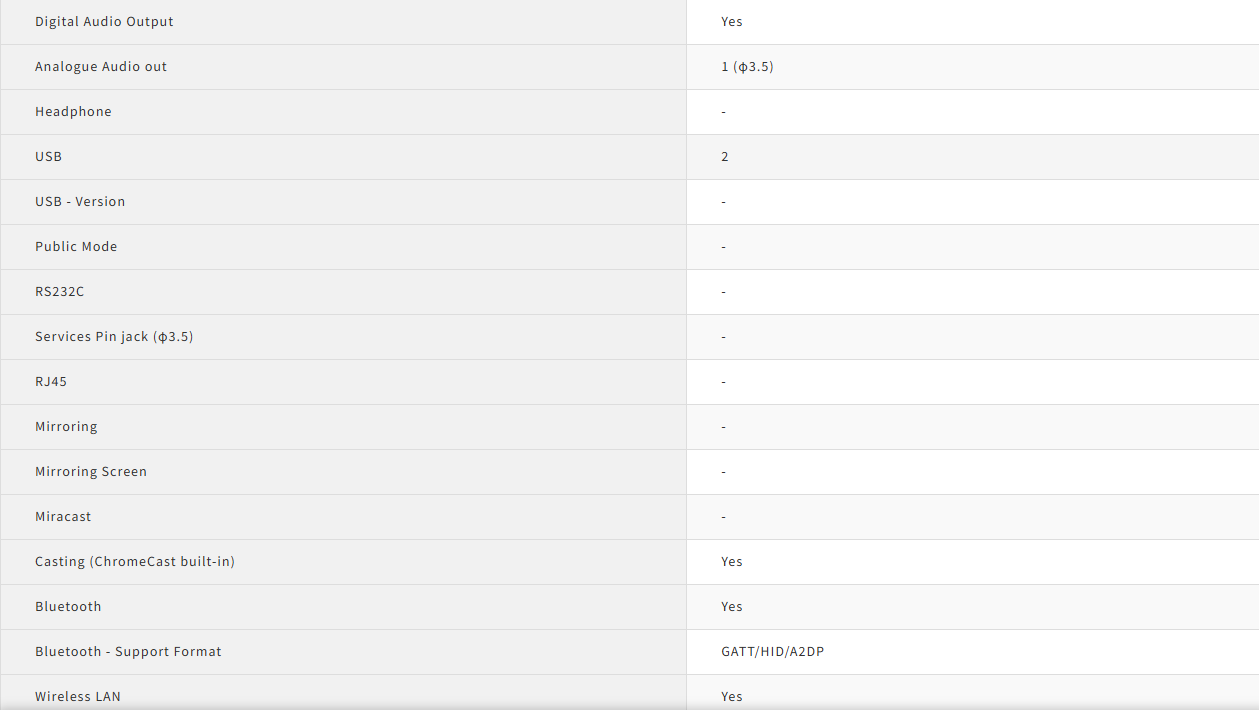
Task: Click the USB - Version label
Action: click(80, 202)
